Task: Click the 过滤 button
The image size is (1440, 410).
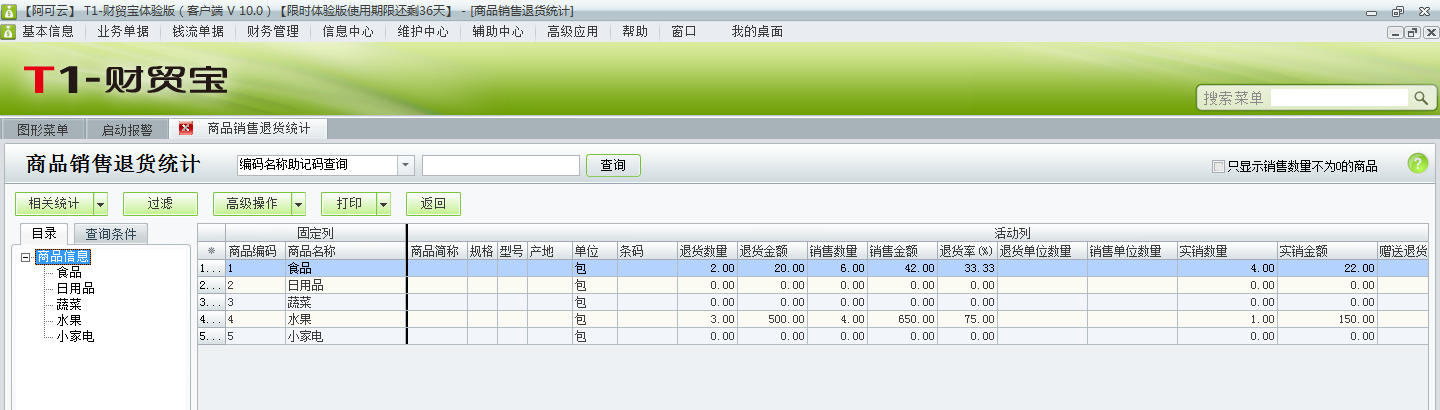Action: (x=160, y=204)
